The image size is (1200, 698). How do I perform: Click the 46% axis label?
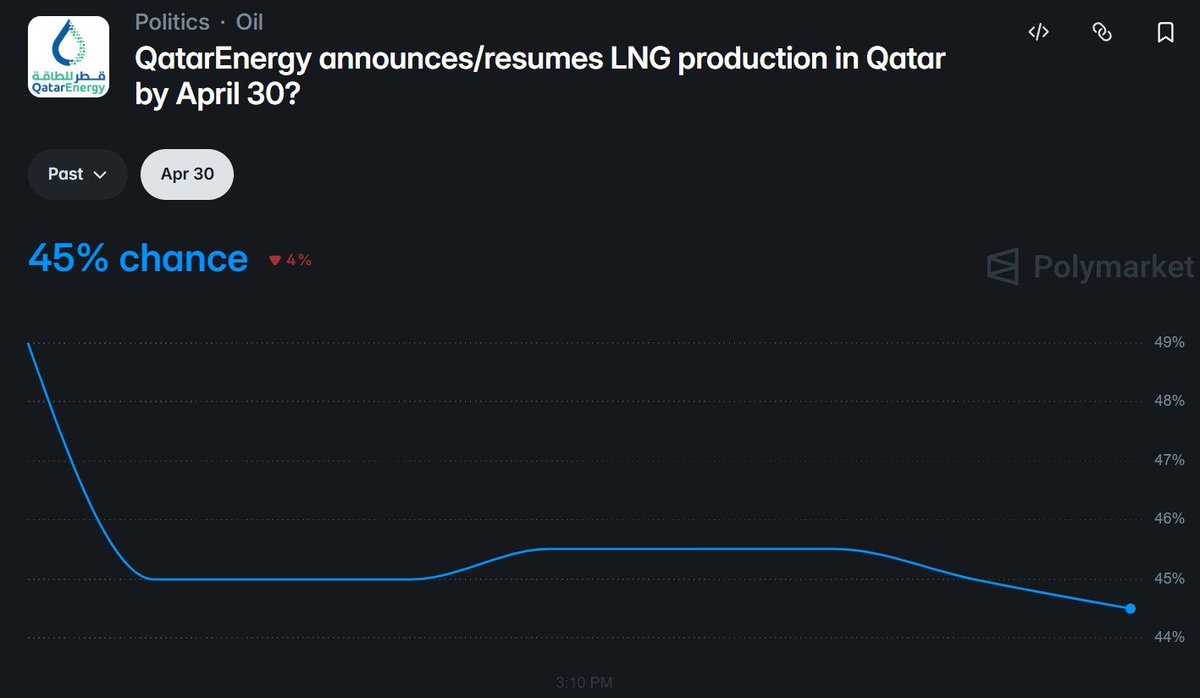(1169, 519)
